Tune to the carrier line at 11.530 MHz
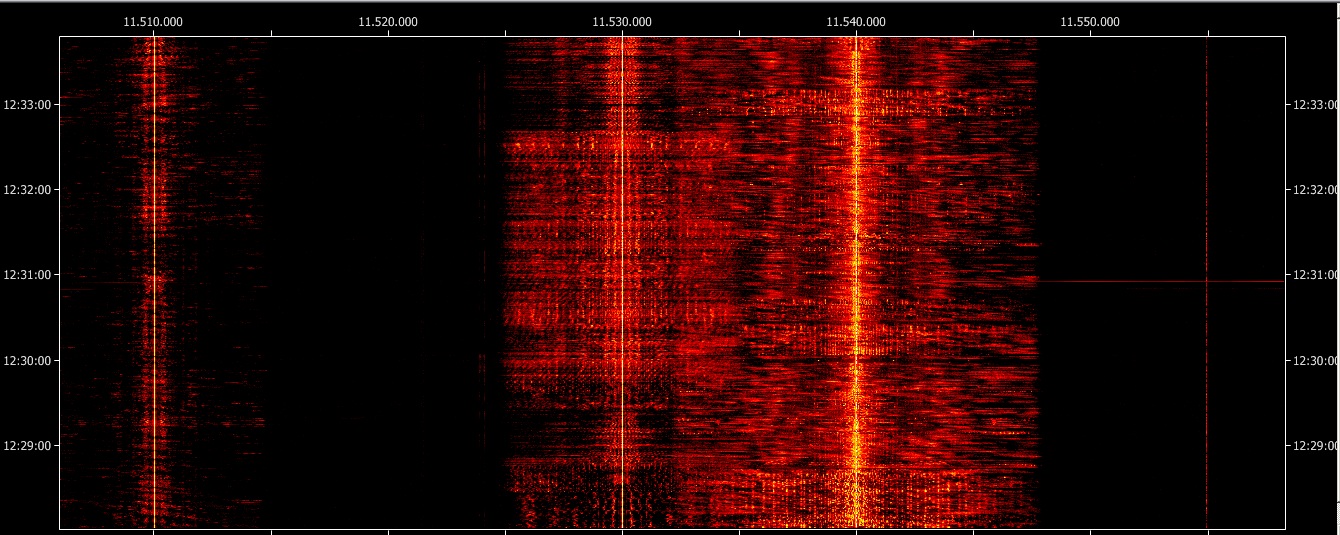 pyautogui.click(x=622, y=283)
